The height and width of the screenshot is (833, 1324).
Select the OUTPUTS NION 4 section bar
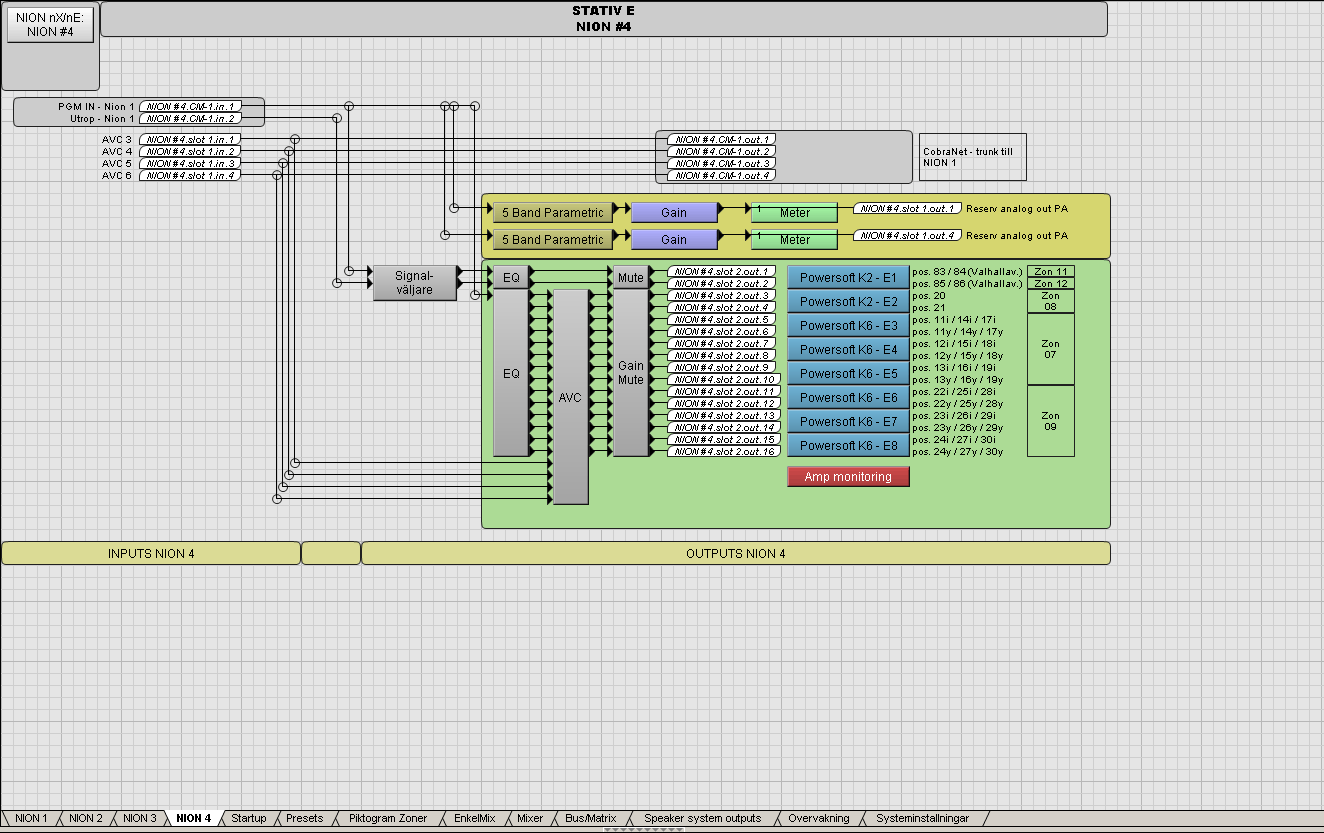click(735, 553)
